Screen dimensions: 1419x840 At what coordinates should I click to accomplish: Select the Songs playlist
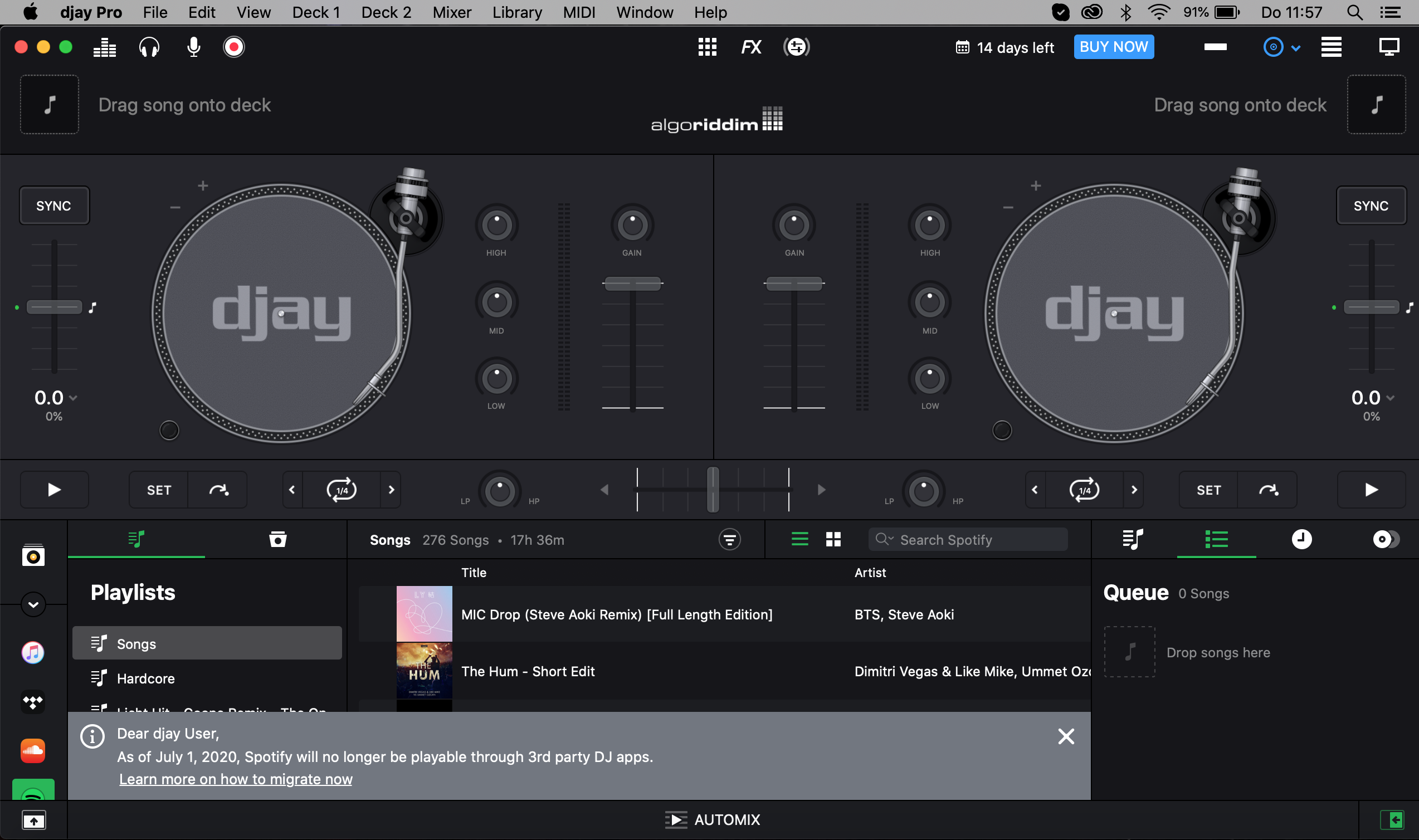coord(207,643)
